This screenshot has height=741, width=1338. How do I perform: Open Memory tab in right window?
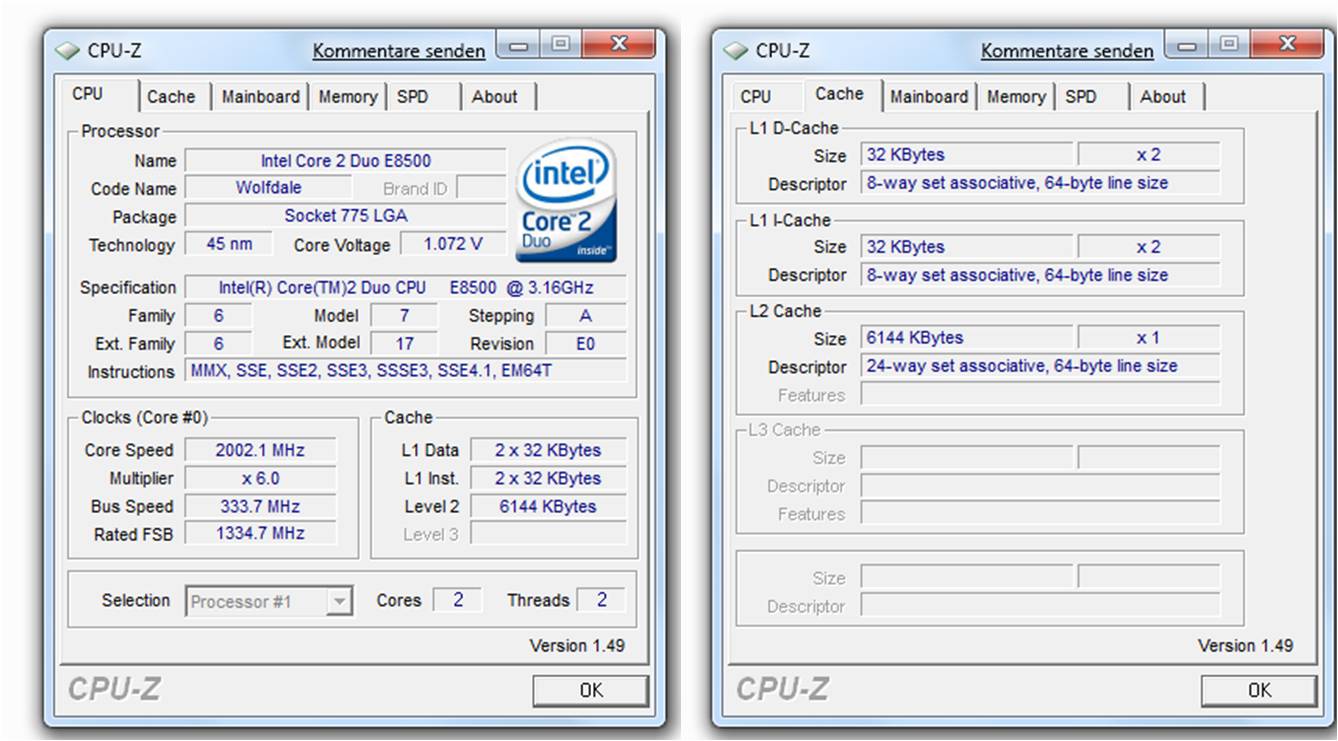(x=1016, y=97)
